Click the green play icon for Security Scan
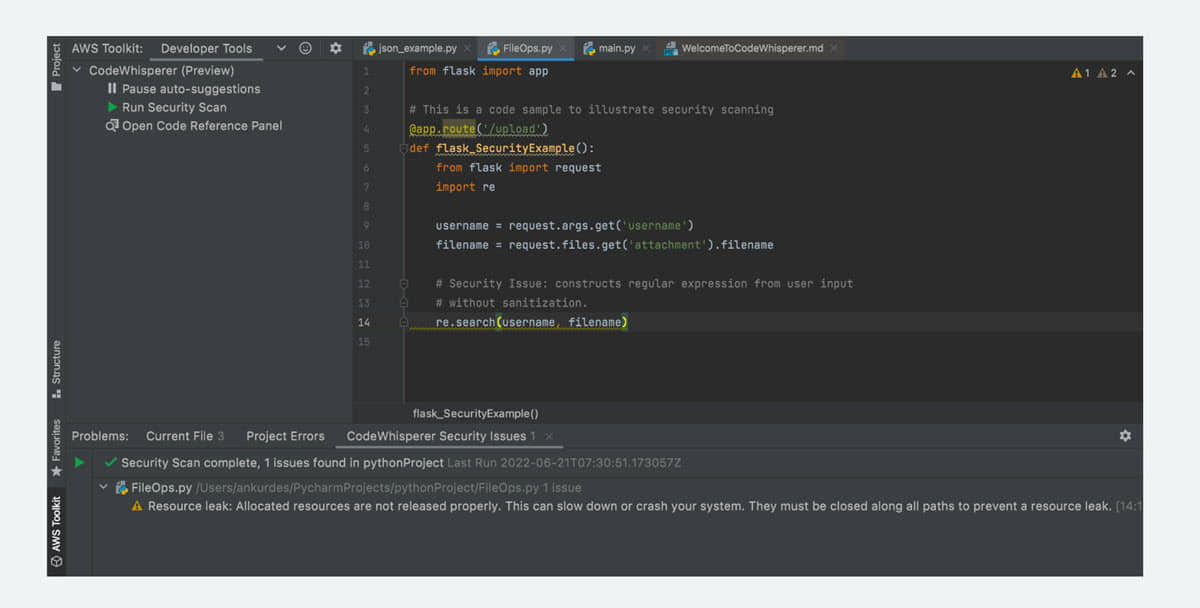Image resolution: width=1200 pixels, height=608 pixels. (112, 107)
